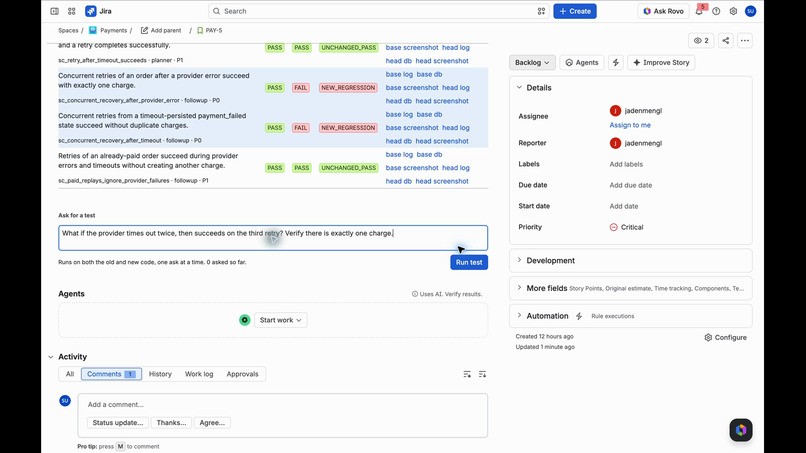Switch to the All activity tab
The height and width of the screenshot is (453, 806).
pos(70,374)
